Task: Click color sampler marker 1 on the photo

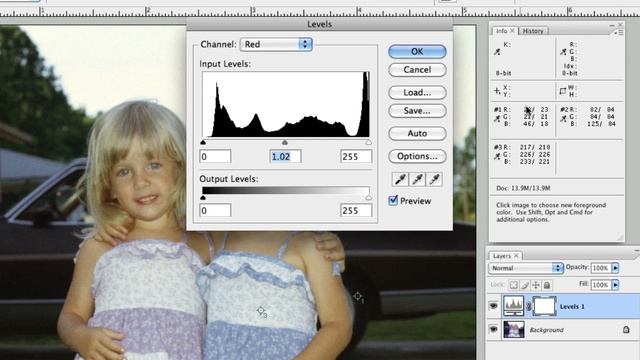Action: pos(358,296)
